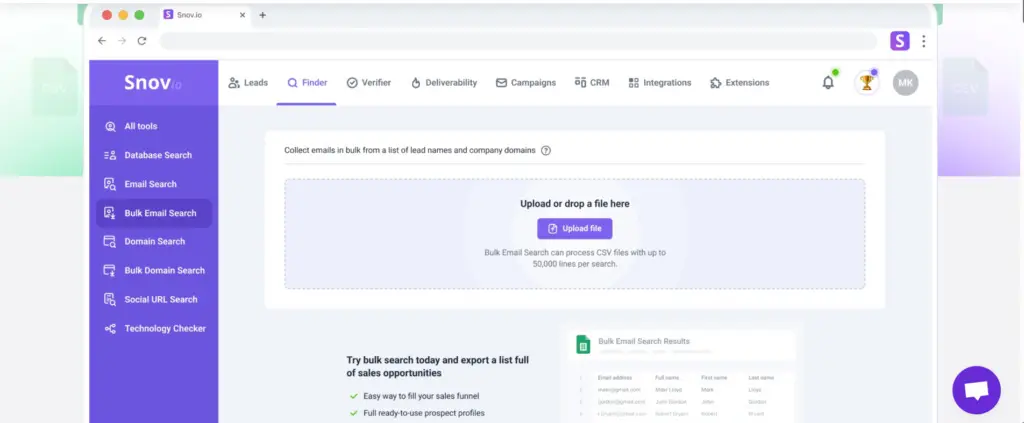Open notifications bell
This screenshot has width=1024, height=423.
coord(828,82)
